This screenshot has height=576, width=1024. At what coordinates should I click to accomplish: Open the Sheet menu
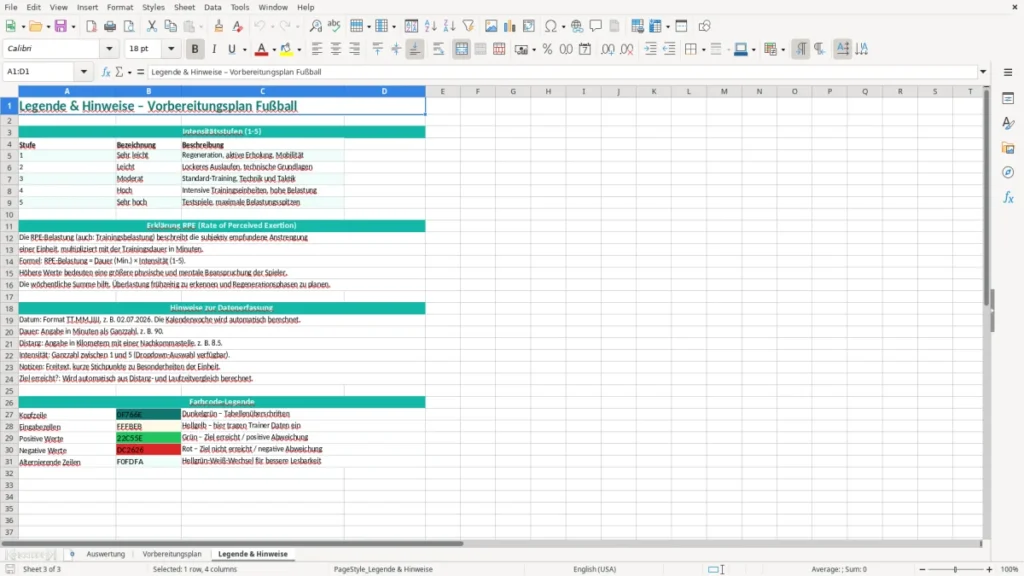184,7
